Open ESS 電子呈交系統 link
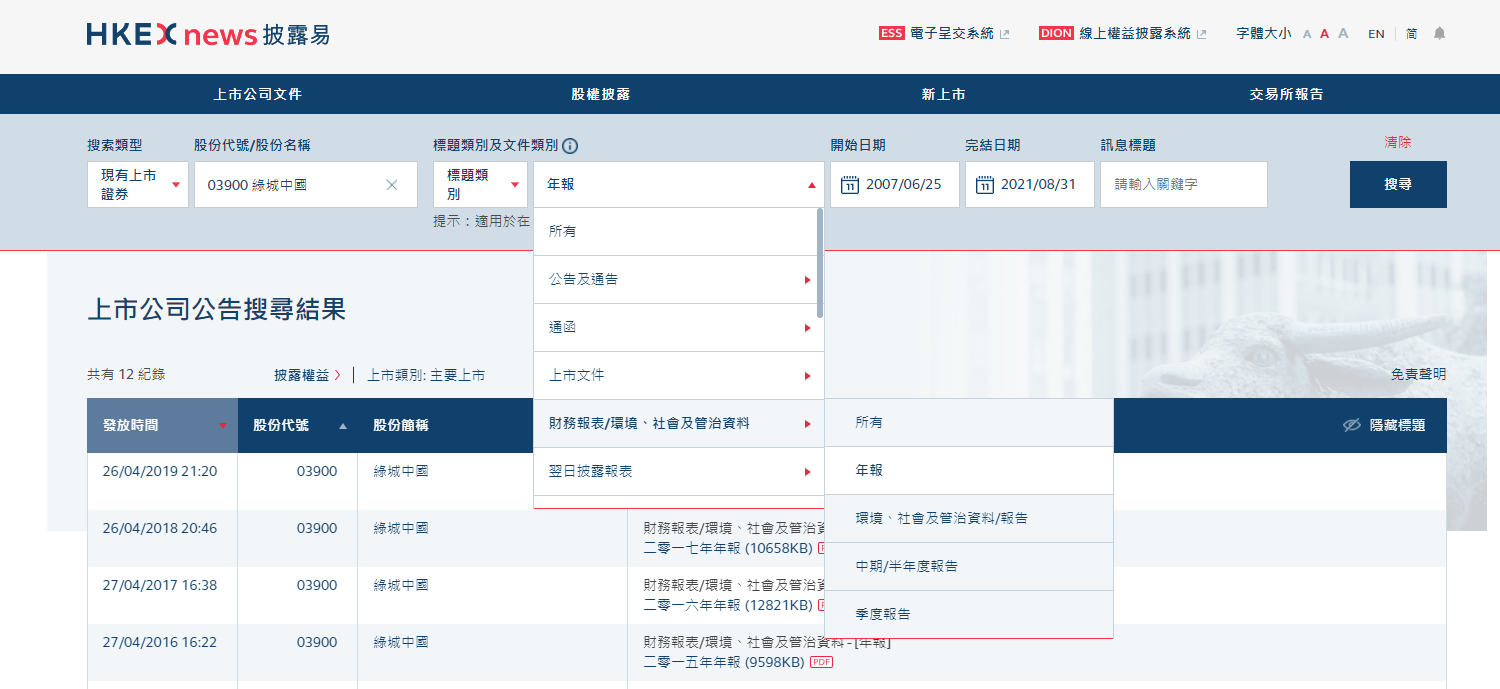The image size is (1500, 689). [x=944, y=33]
